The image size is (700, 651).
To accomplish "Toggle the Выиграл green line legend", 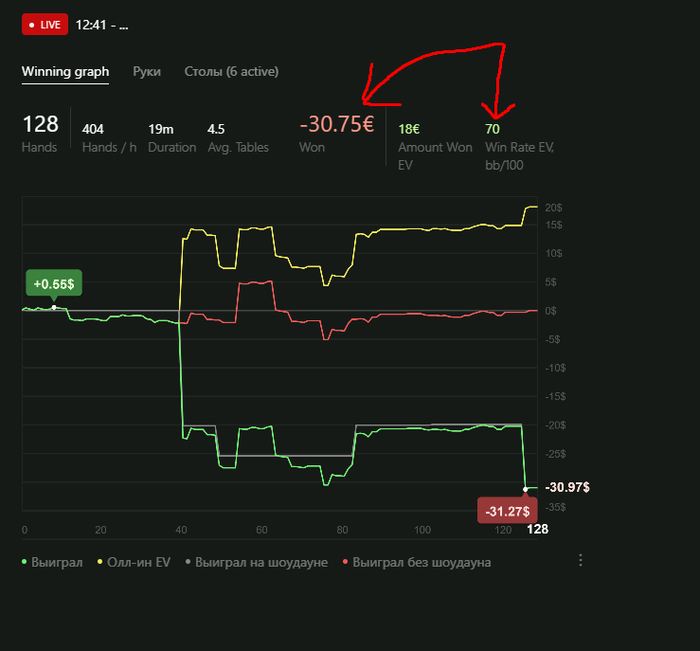I will coord(52,562).
